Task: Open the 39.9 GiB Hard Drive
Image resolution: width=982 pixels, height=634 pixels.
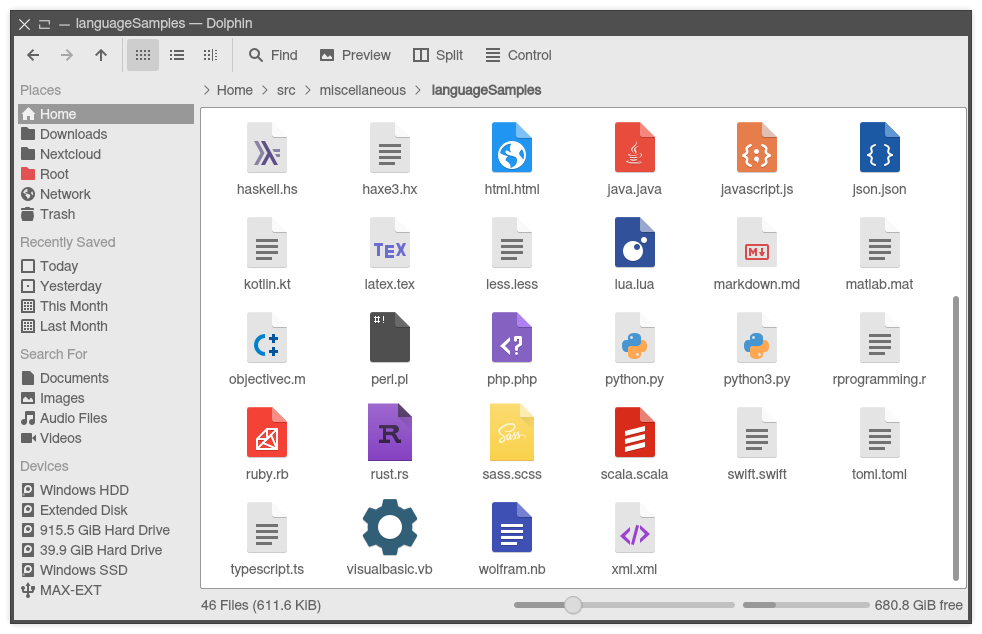Action: [x=106, y=550]
